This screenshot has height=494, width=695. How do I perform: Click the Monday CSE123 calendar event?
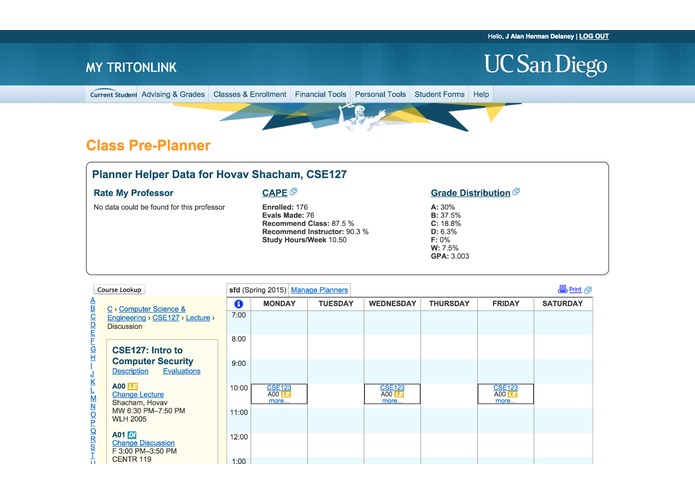pos(279,394)
